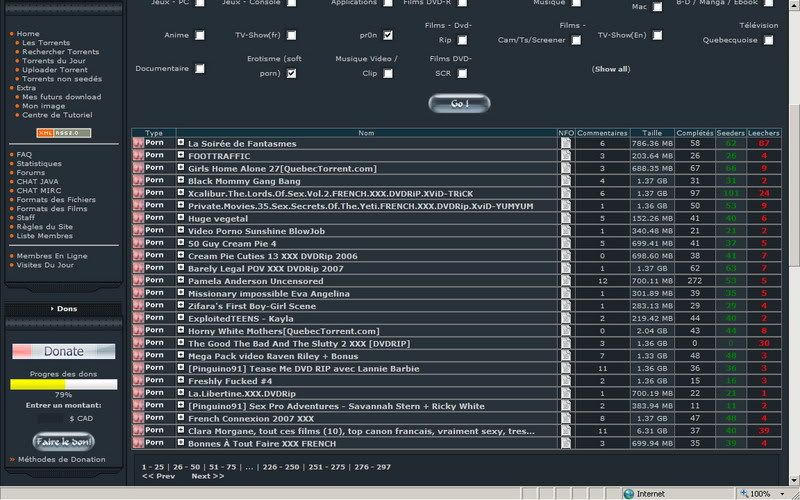Expand the Pamela Anderson Uncensored row
The width and height of the screenshot is (800, 500).
tap(181, 280)
